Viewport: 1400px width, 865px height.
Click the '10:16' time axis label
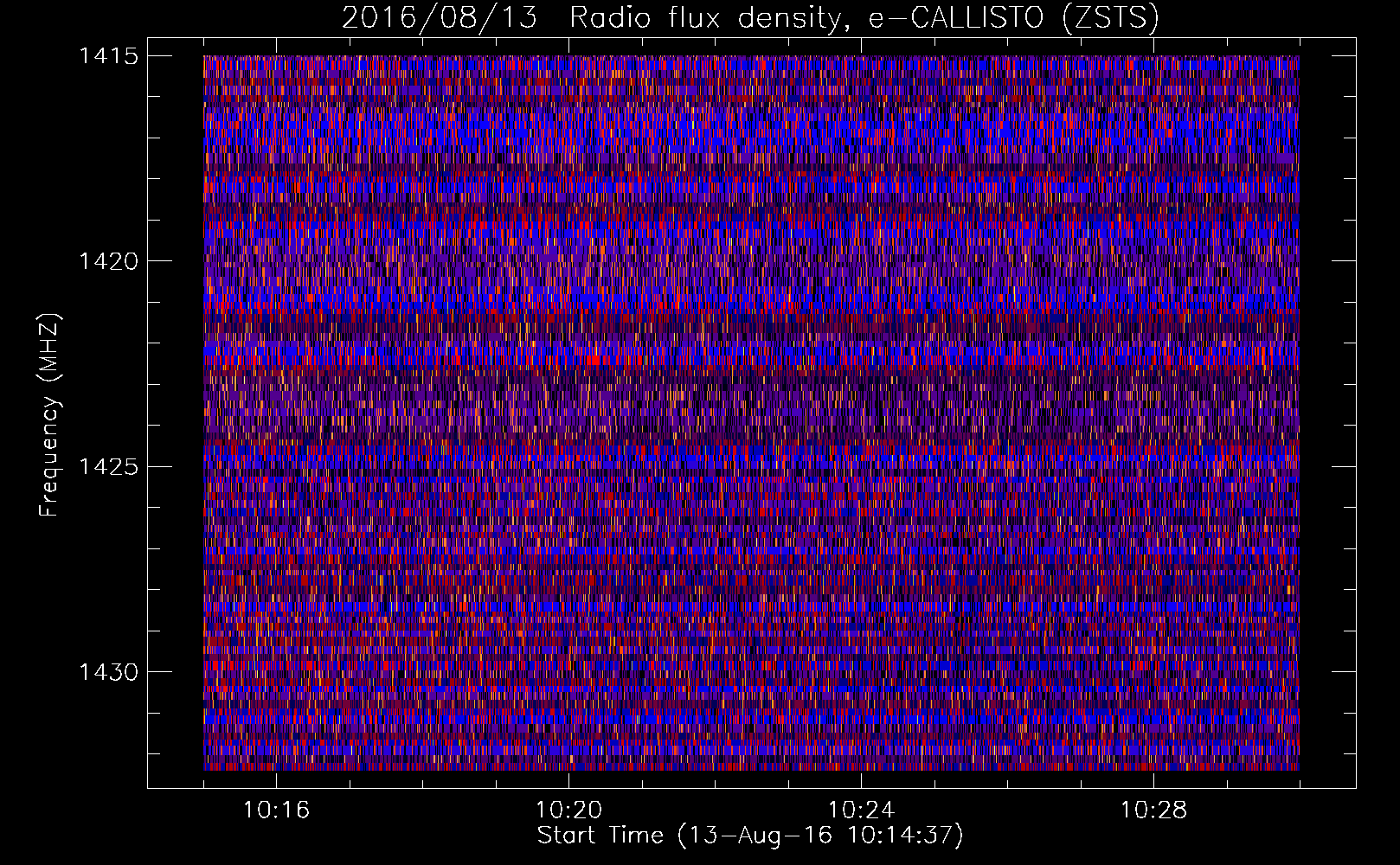click(276, 811)
